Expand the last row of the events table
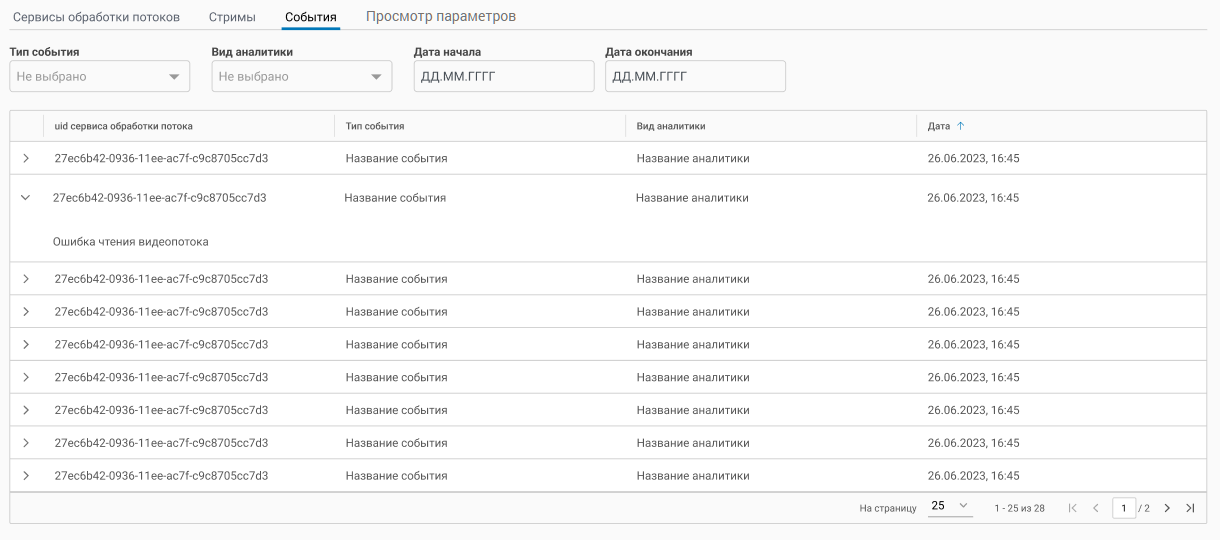The image size is (1220, 540). (26, 476)
